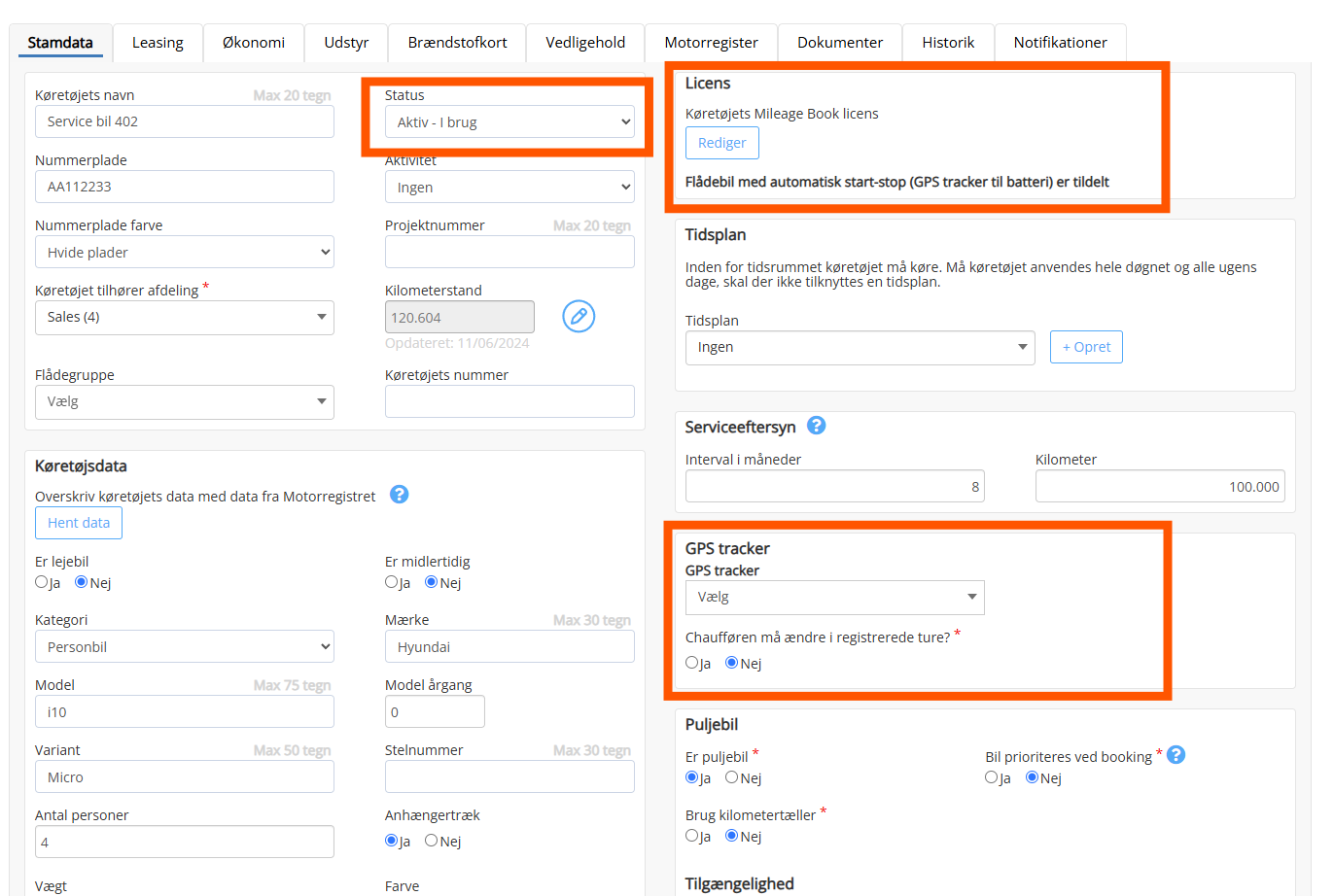Expand the GPS tracker dropdown
Screen dimensions: 1334x896
[x=834, y=598]
